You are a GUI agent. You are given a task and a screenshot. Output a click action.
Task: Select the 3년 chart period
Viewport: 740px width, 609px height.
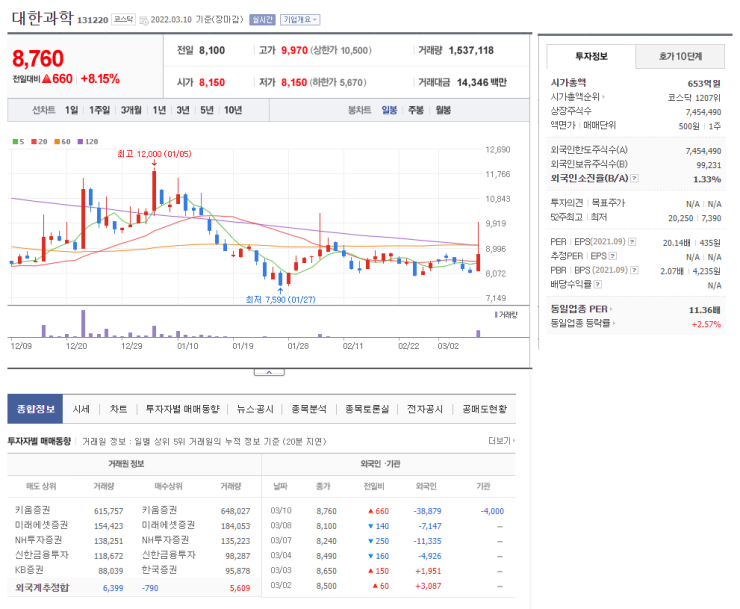coord(183,110)
